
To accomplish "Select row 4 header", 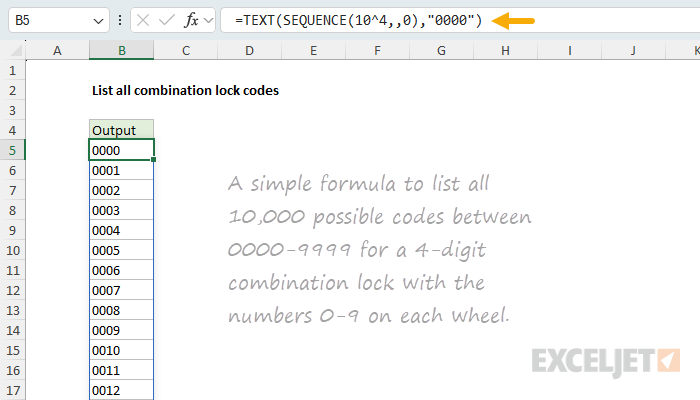I will [12, 130].
